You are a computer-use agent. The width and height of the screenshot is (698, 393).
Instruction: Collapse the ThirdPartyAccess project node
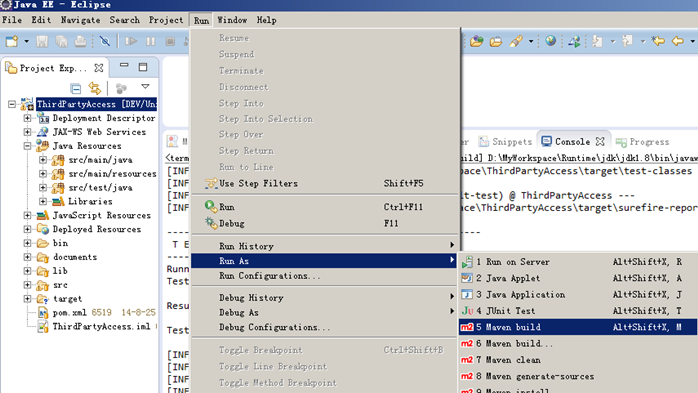coord(12,105)
